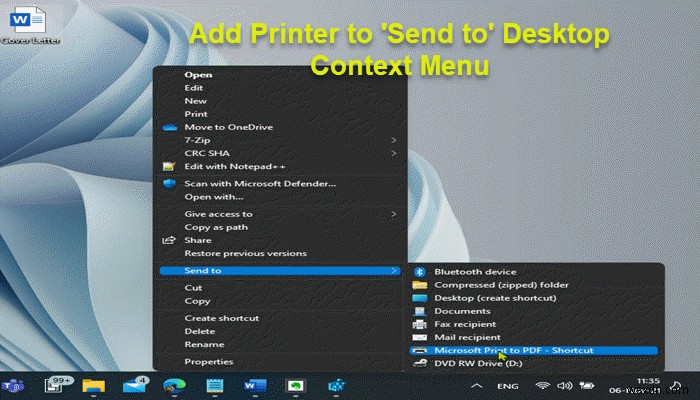Image resolution: width=700 pixels, height=400 pixels.
Task: Expand the Give access to arrow
Action: tap(393, 214)
